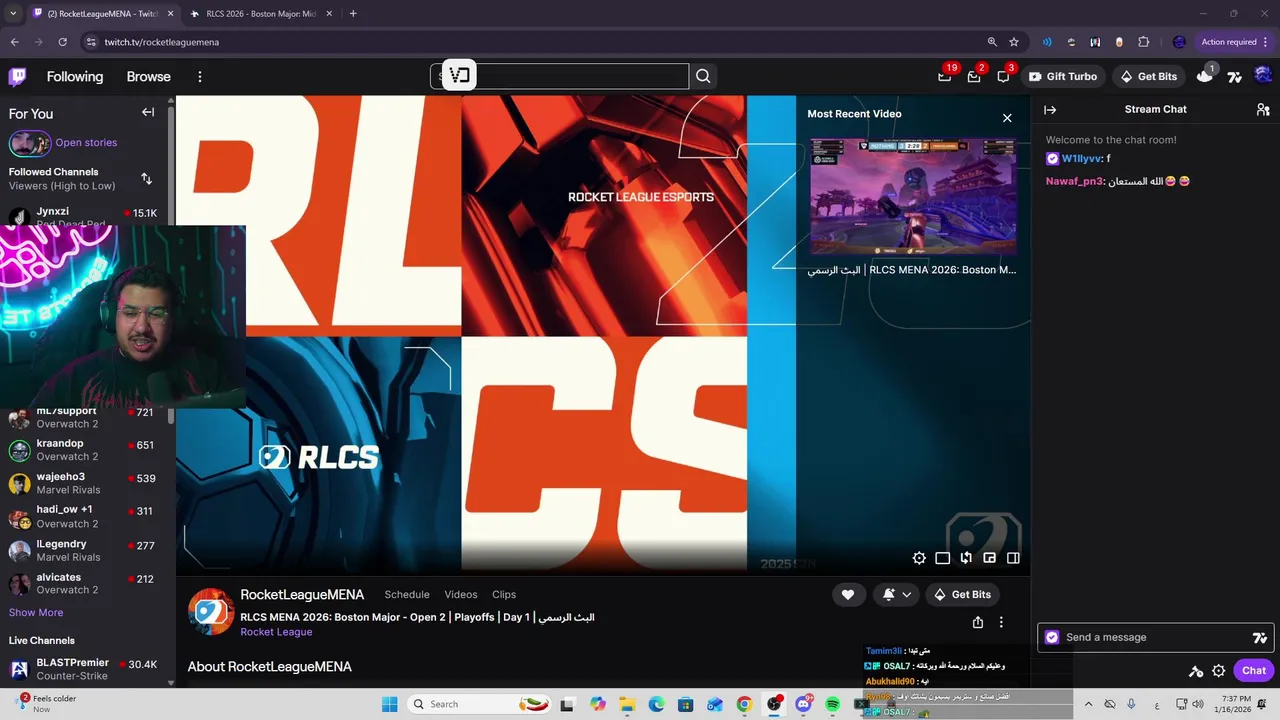Image resolution: width=1280 pixels, height=720 pixels.
Task: Click Show More under followed channels
Action: [x=36, y=612]
